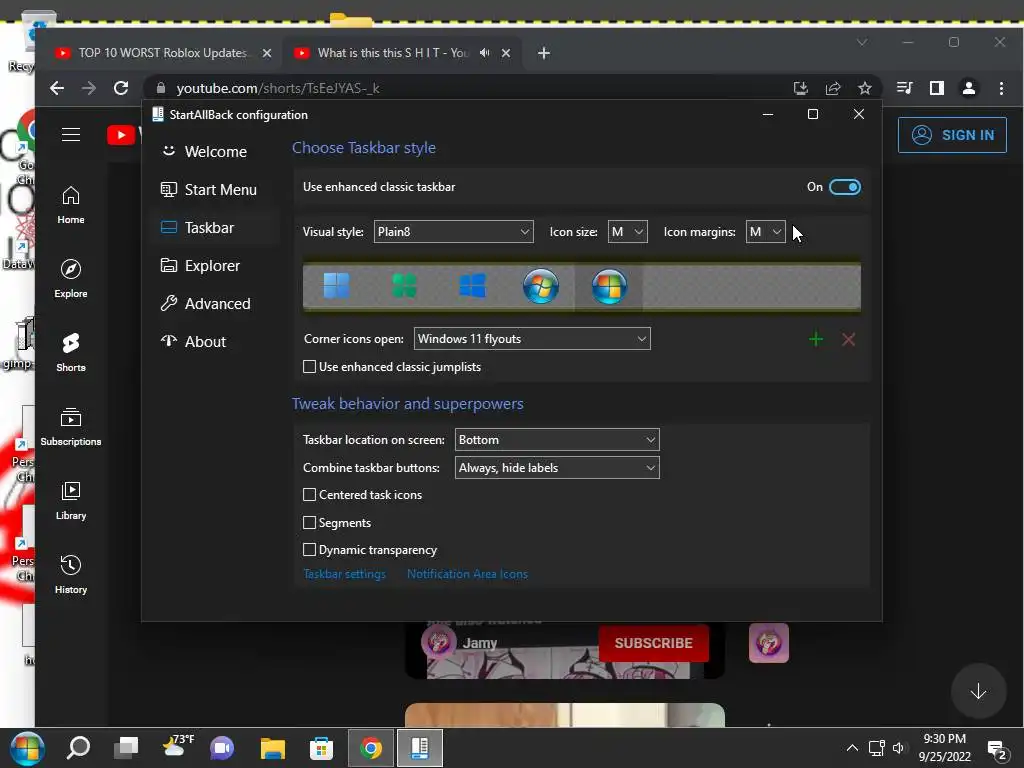The image size is (1024, 768).
Task: Open the taskbar volume speaker icon
Action: tap(899, 748)
